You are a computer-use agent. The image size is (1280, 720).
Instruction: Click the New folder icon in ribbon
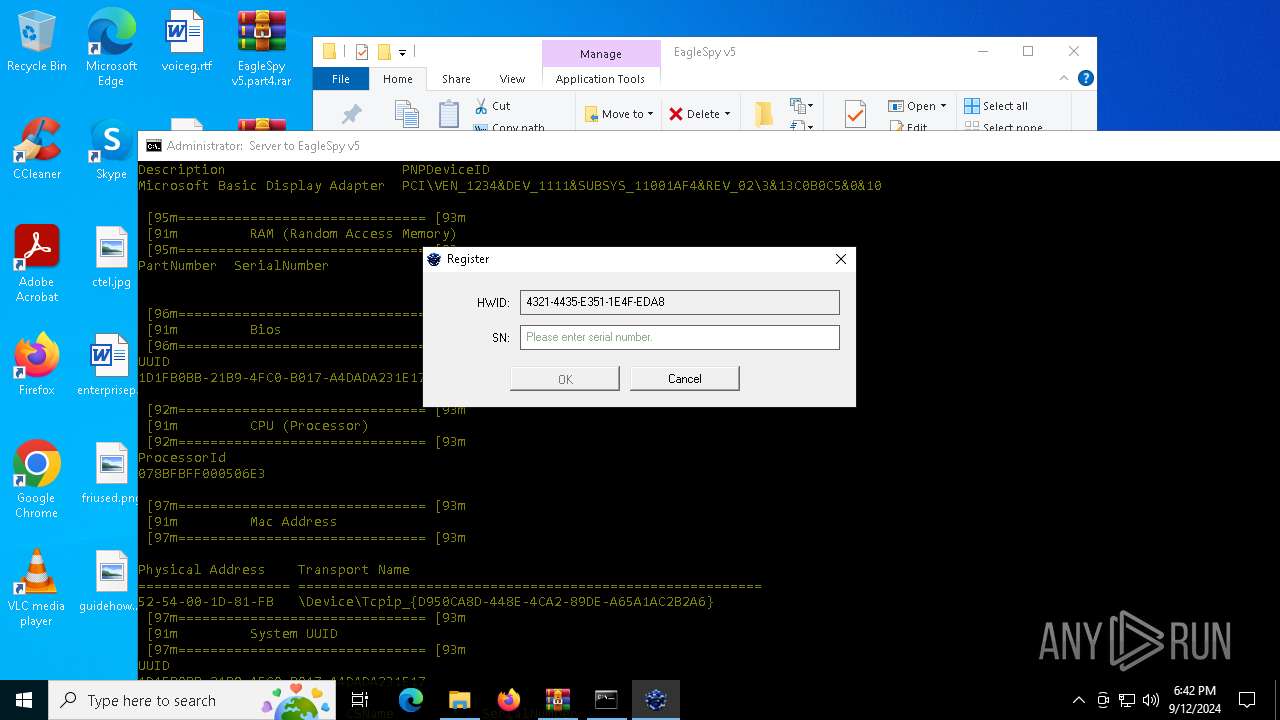point(764,114)
